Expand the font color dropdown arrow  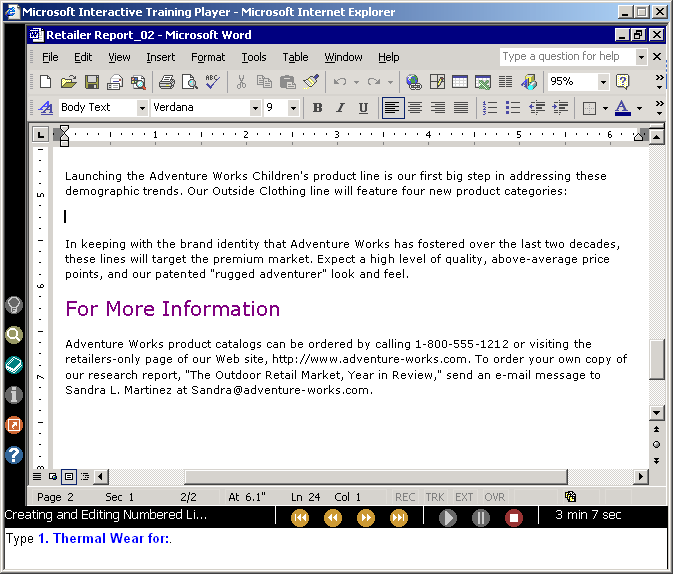coord(639,108)
